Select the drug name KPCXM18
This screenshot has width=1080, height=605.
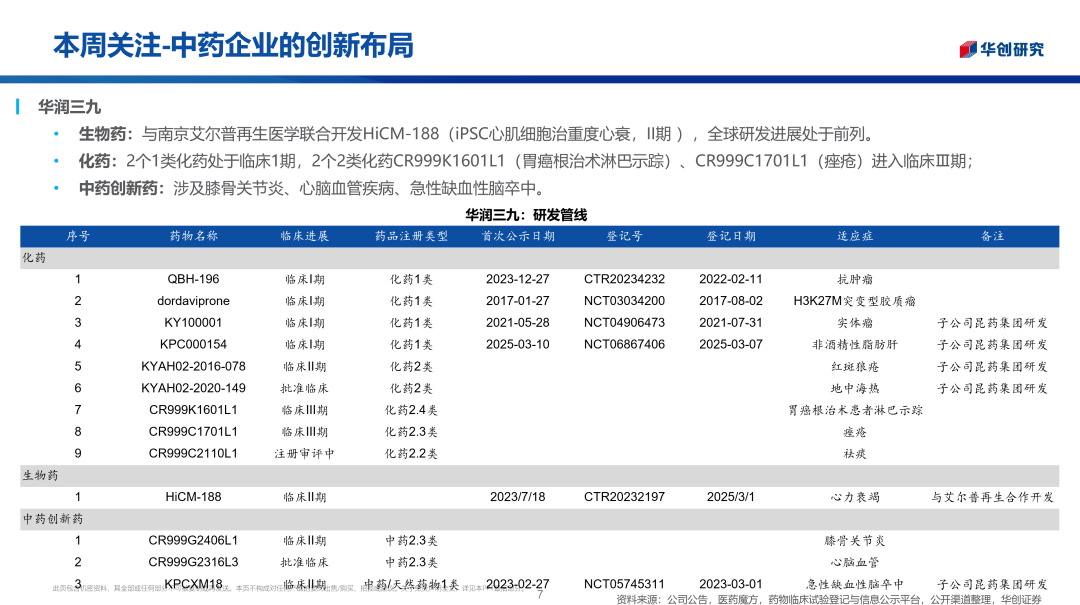[194, 584]
